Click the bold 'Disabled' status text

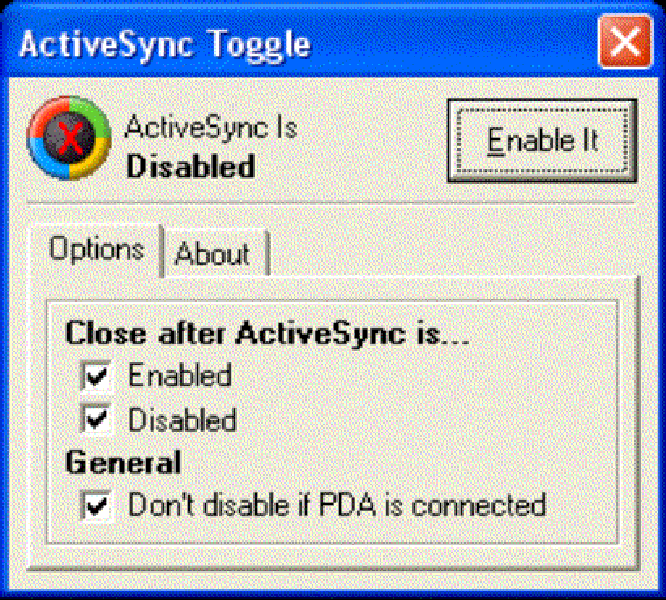[191, 166]
